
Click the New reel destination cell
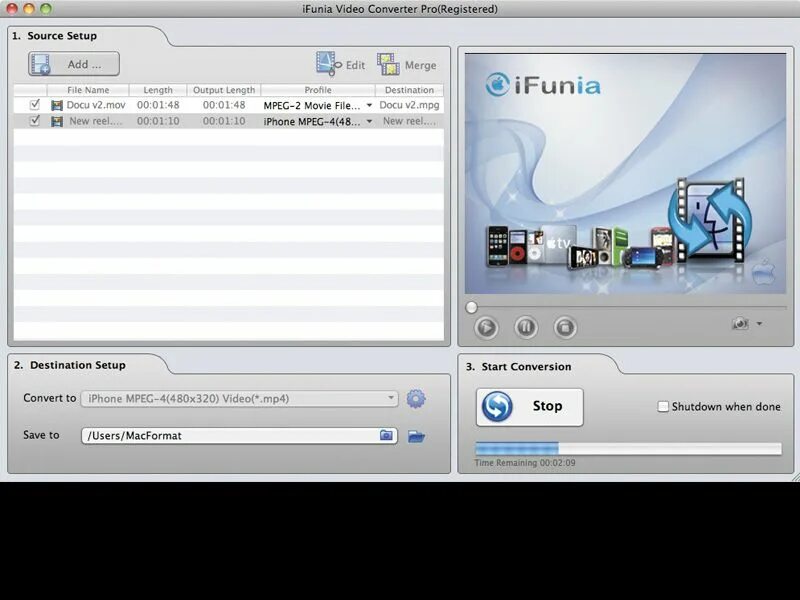[x=409, y=121]
